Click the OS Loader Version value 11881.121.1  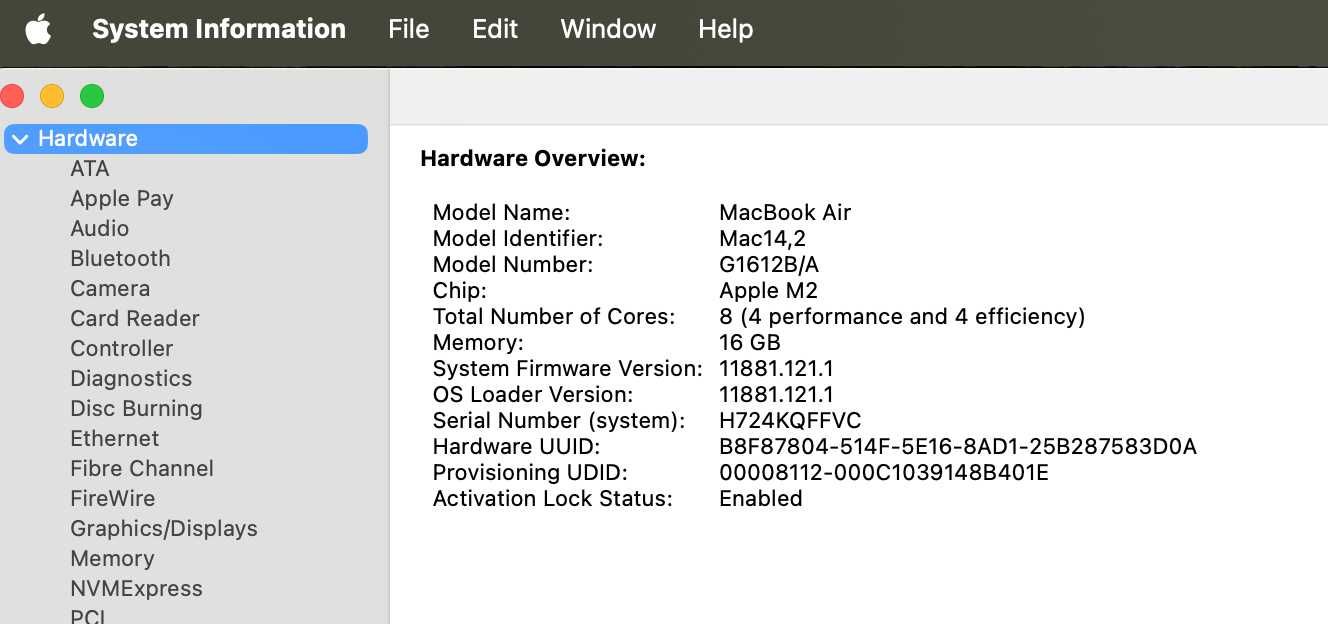click(776, 394)
